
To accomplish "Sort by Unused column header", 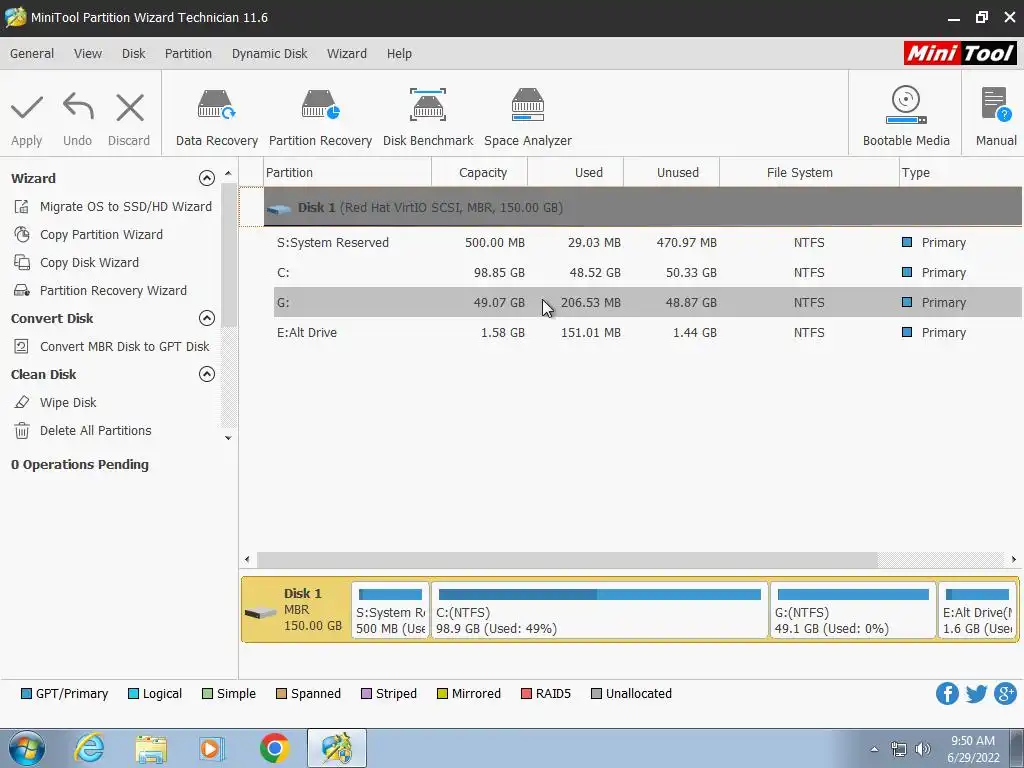I will click(671, 172).
